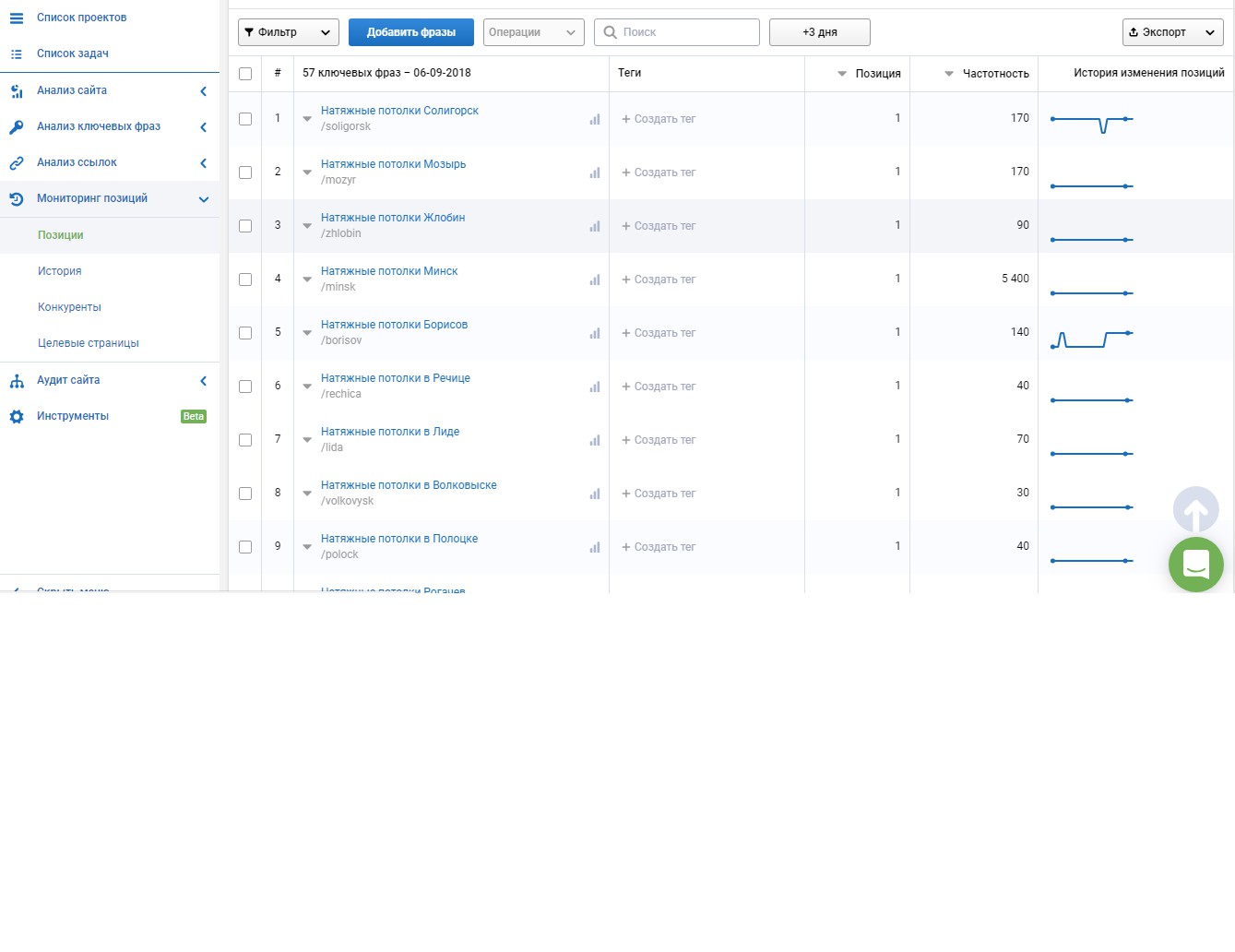
Task: Click the Анализ ссылок chain icon
Action: pyautogui.click(x=17, y=162)
